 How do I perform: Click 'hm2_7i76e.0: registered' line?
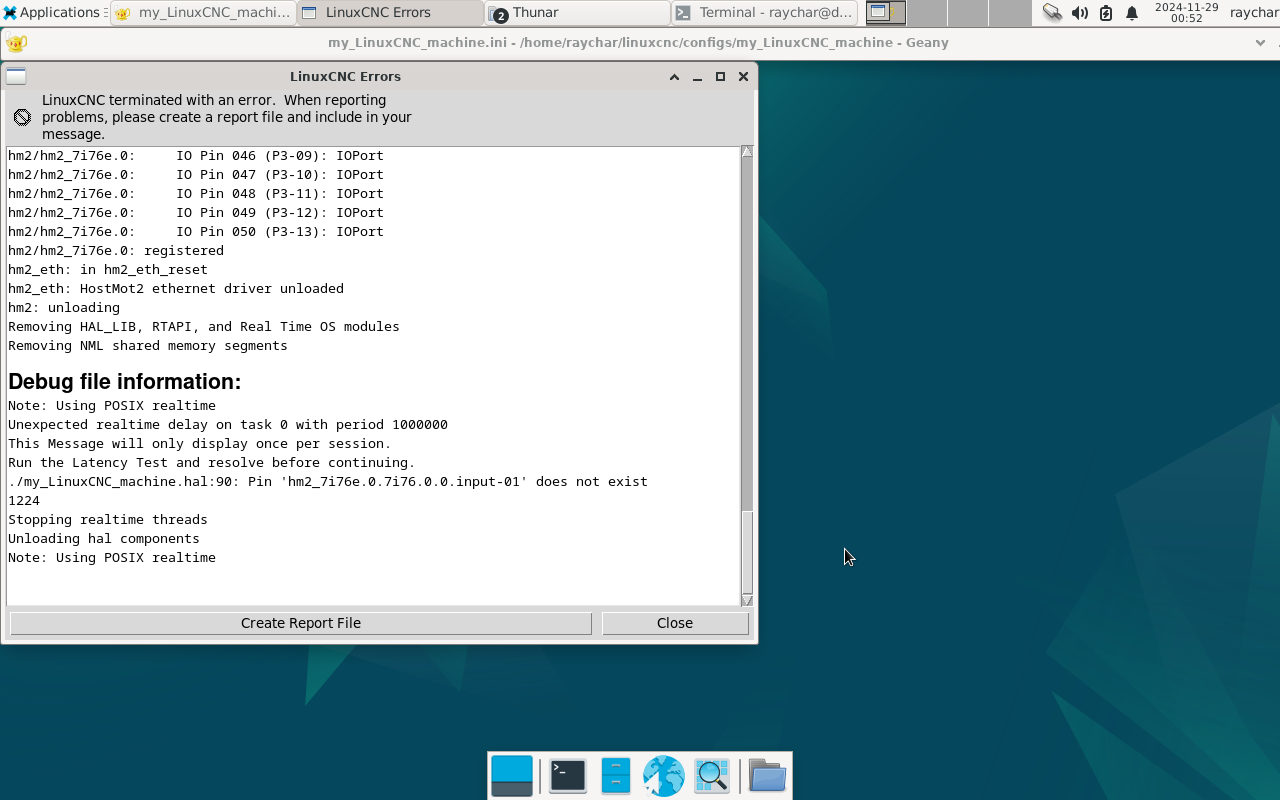(116, 251)
